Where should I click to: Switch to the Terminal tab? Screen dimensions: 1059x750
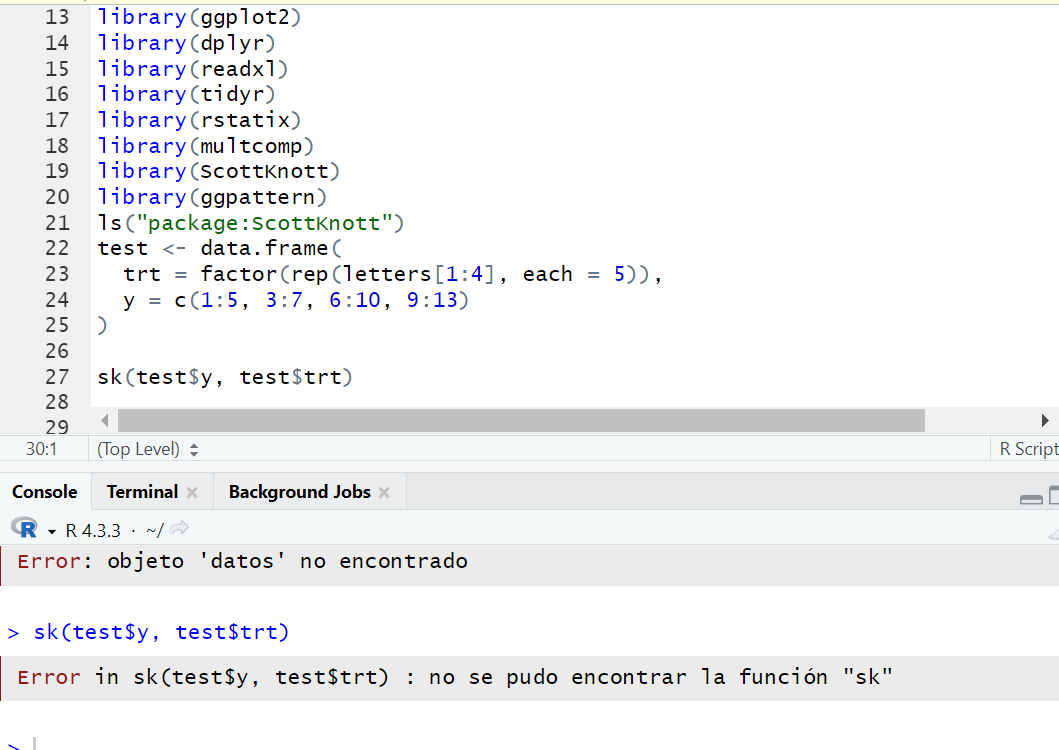[142, 492]
